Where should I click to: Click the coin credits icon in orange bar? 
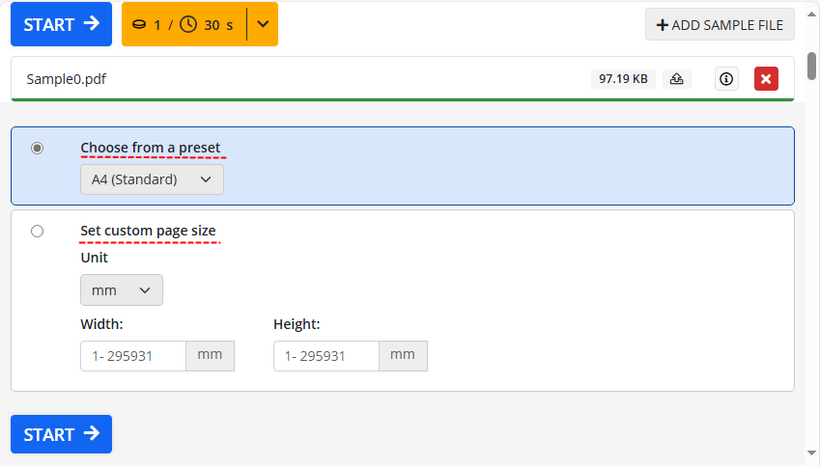(139, 24)
